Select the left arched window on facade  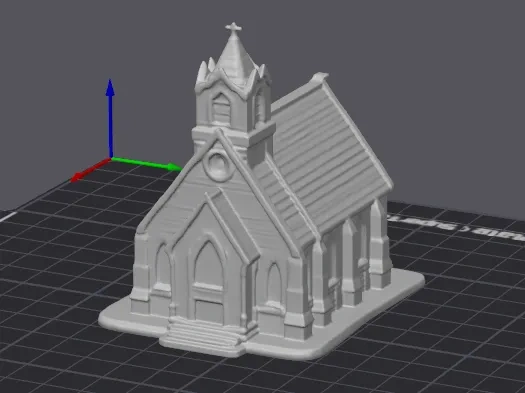162,268
